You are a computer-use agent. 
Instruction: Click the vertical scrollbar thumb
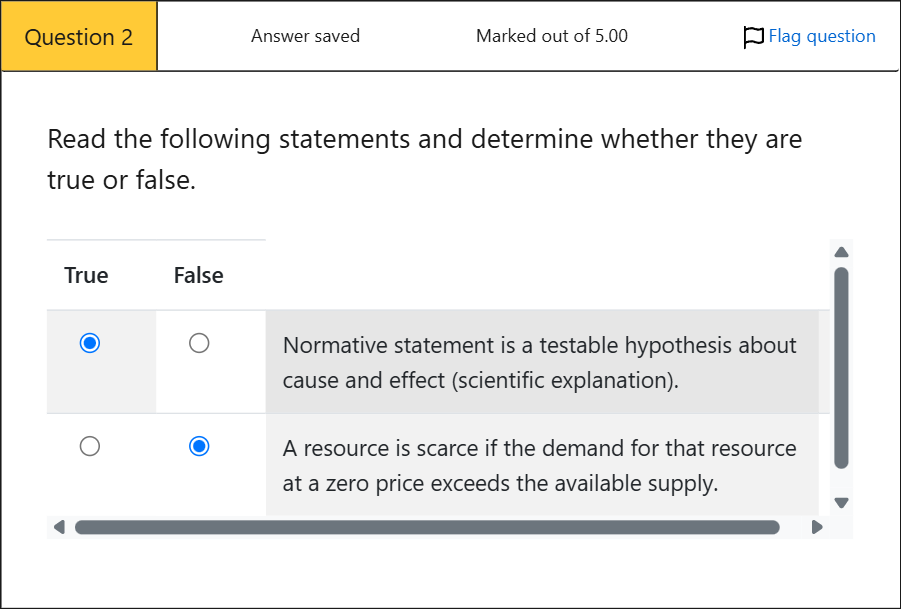(841, 367)
